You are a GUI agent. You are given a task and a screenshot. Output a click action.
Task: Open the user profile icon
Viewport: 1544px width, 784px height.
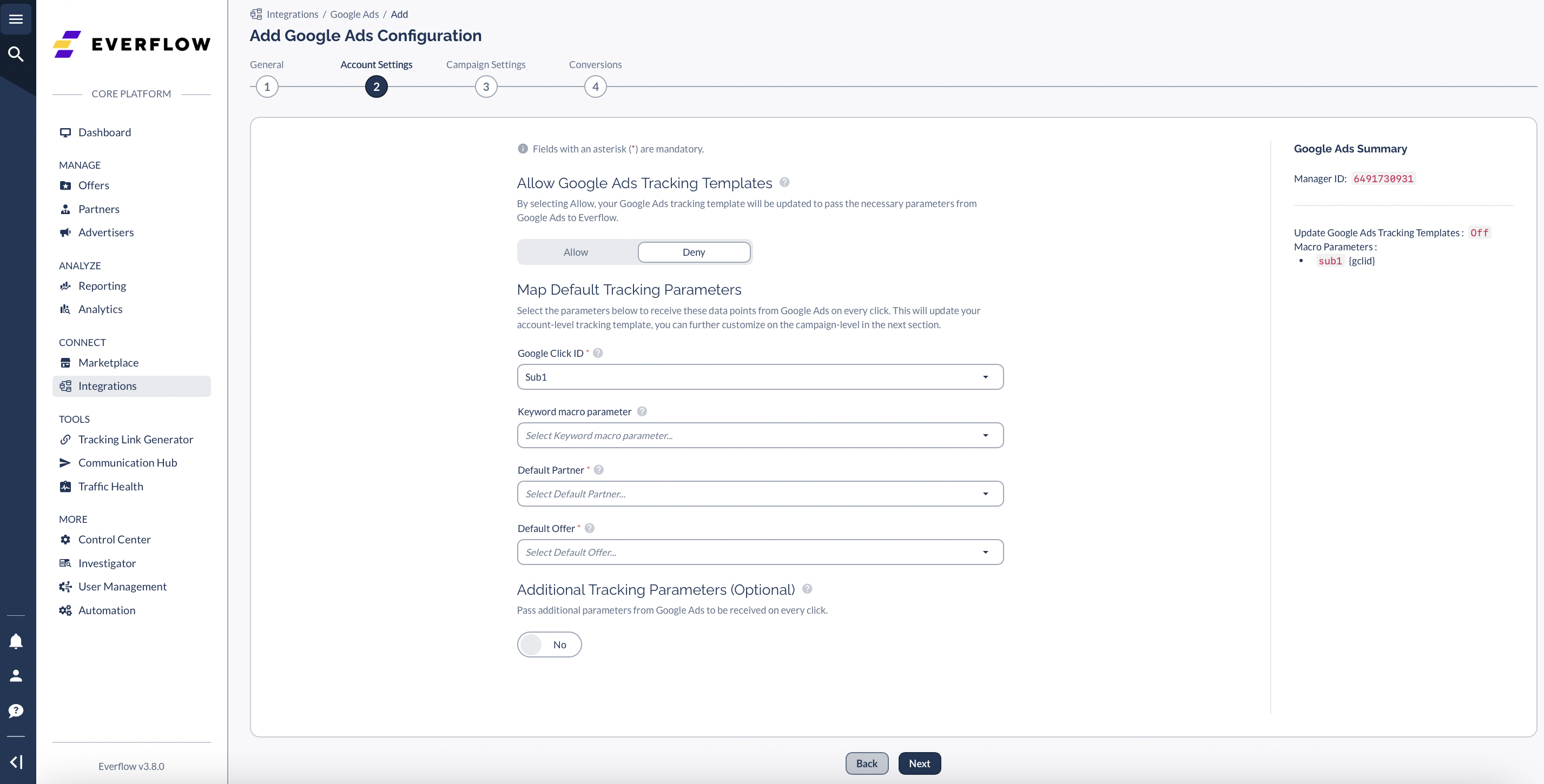(x=16, y=676)
